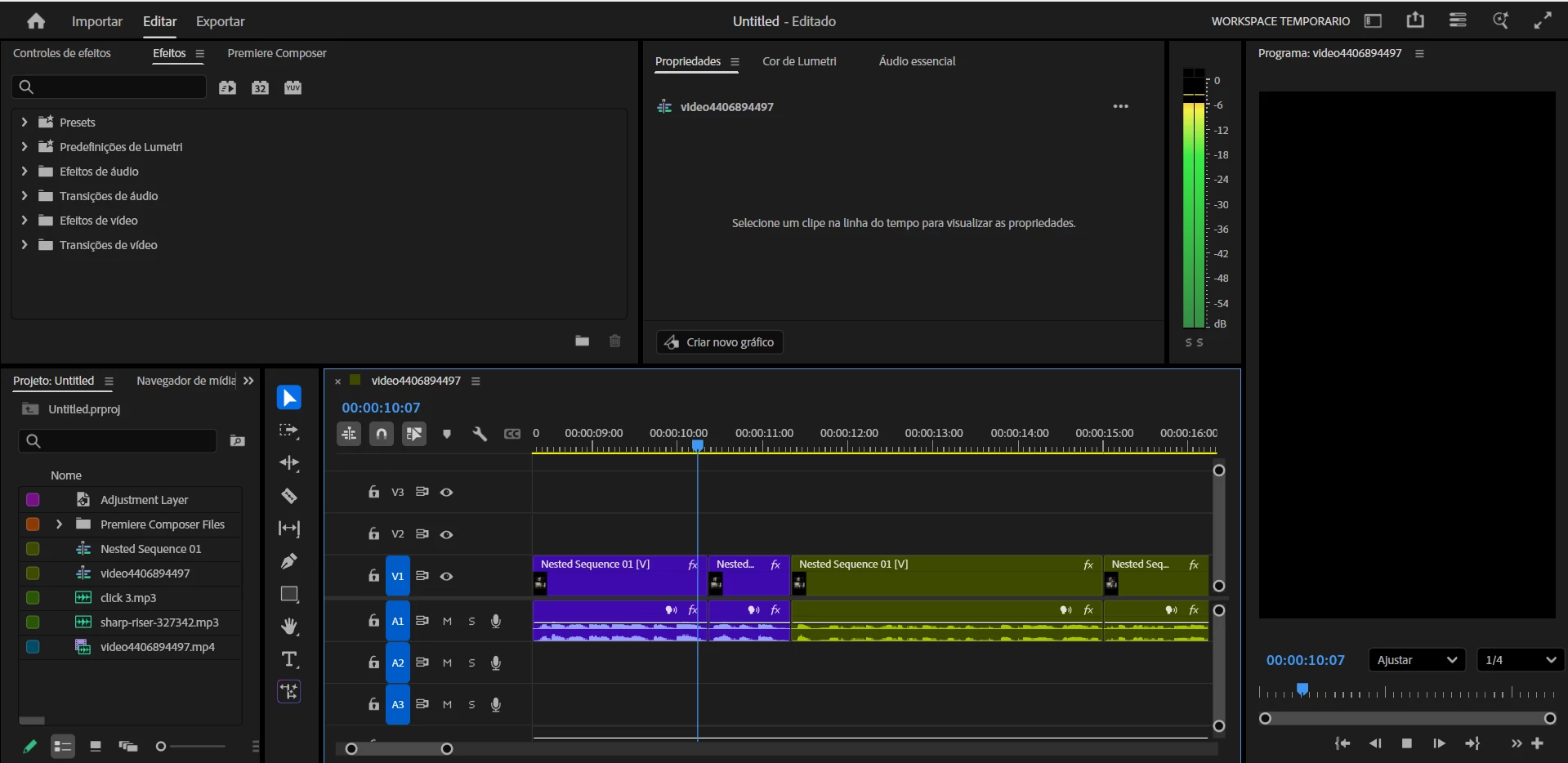
Task: Open the Program monitor button editor plus
Action: tap(1537, 743)
